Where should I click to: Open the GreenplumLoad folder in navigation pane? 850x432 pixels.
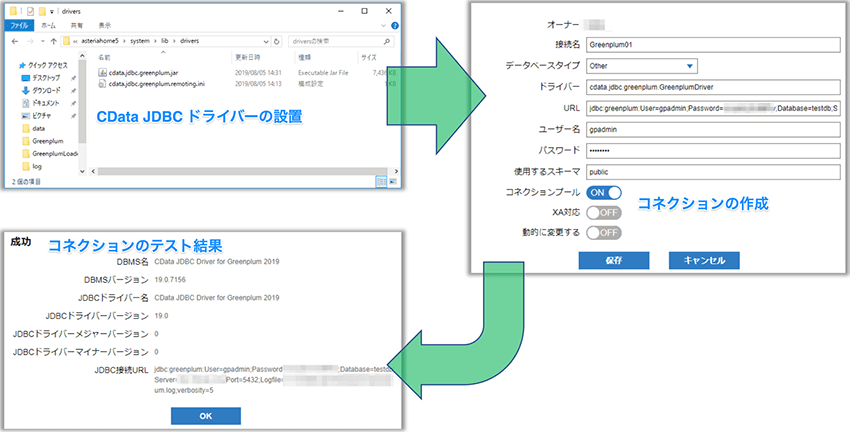[55, 153]
